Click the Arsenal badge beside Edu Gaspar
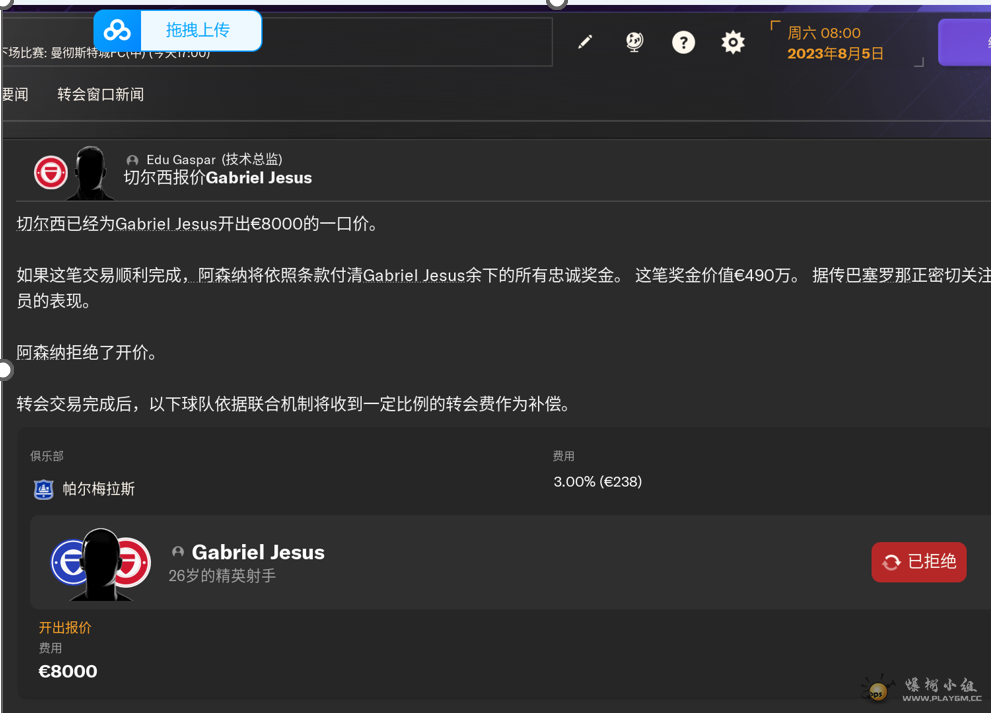This screenshot has height=713, width=991. click(x=51, y=173)
